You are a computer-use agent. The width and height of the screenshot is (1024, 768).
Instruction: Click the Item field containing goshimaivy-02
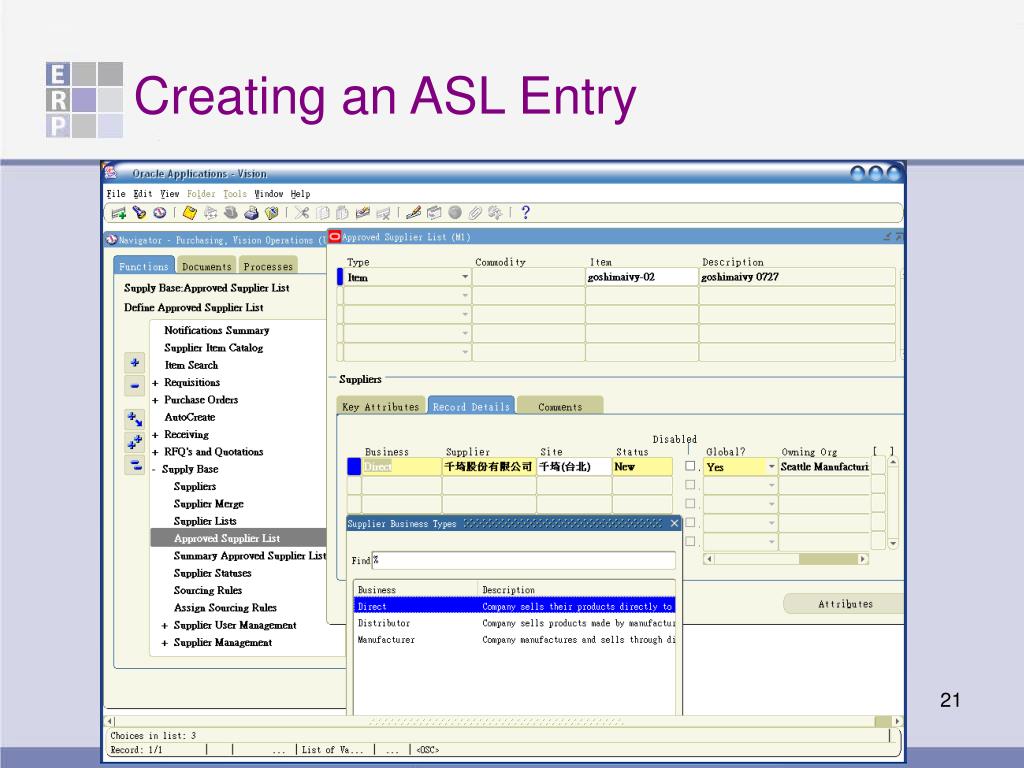642,277
